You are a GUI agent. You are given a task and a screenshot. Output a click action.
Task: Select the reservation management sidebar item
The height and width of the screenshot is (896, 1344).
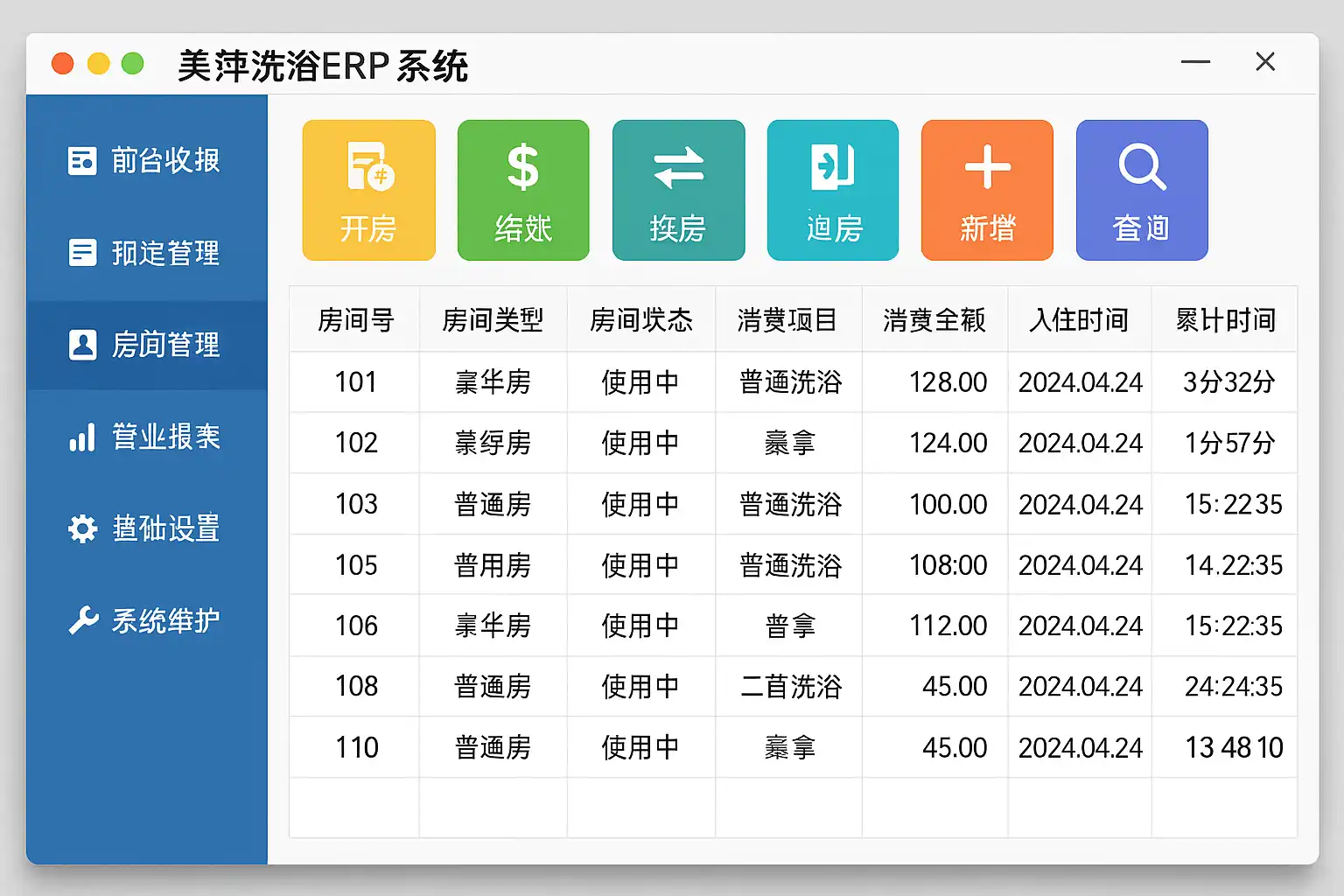click(145, 253)
